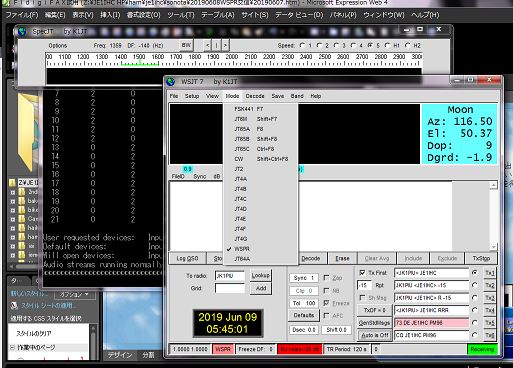This screenshot has height=368, width=513.
Task: Toggle the Tx First checkbox
Action: click(363, 273)
